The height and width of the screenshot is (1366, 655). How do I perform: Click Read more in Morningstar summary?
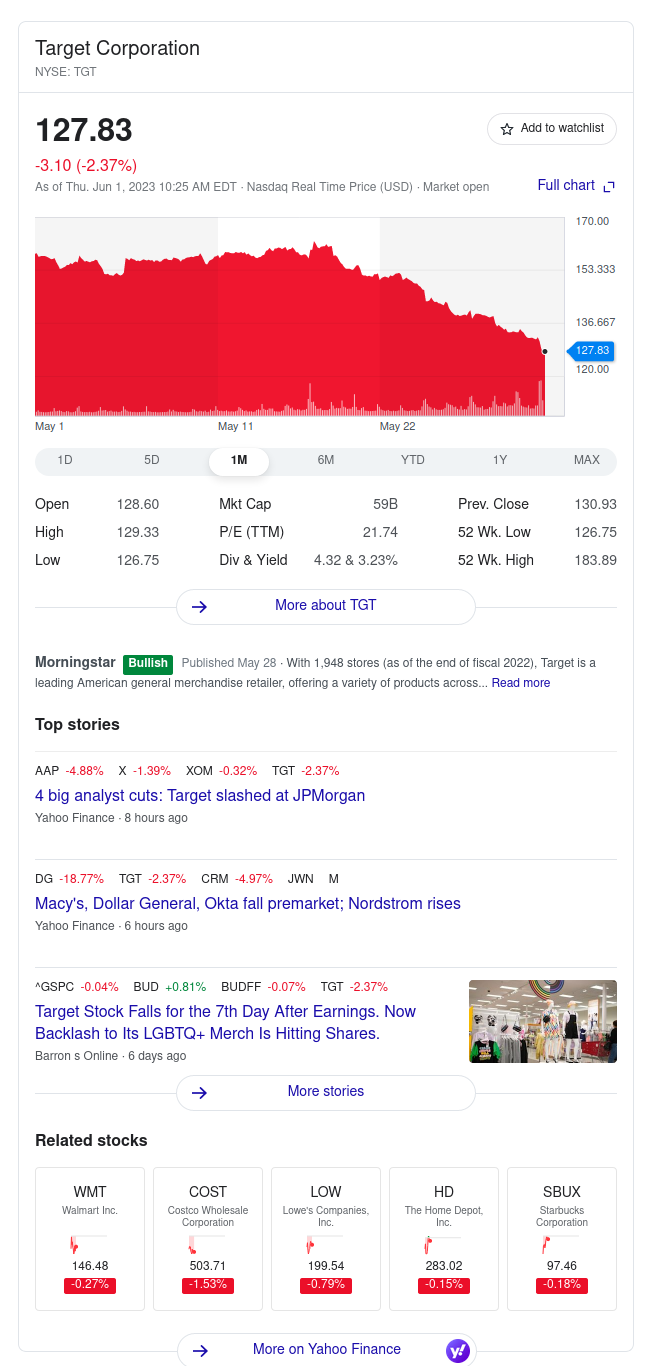tap(521, 683)
